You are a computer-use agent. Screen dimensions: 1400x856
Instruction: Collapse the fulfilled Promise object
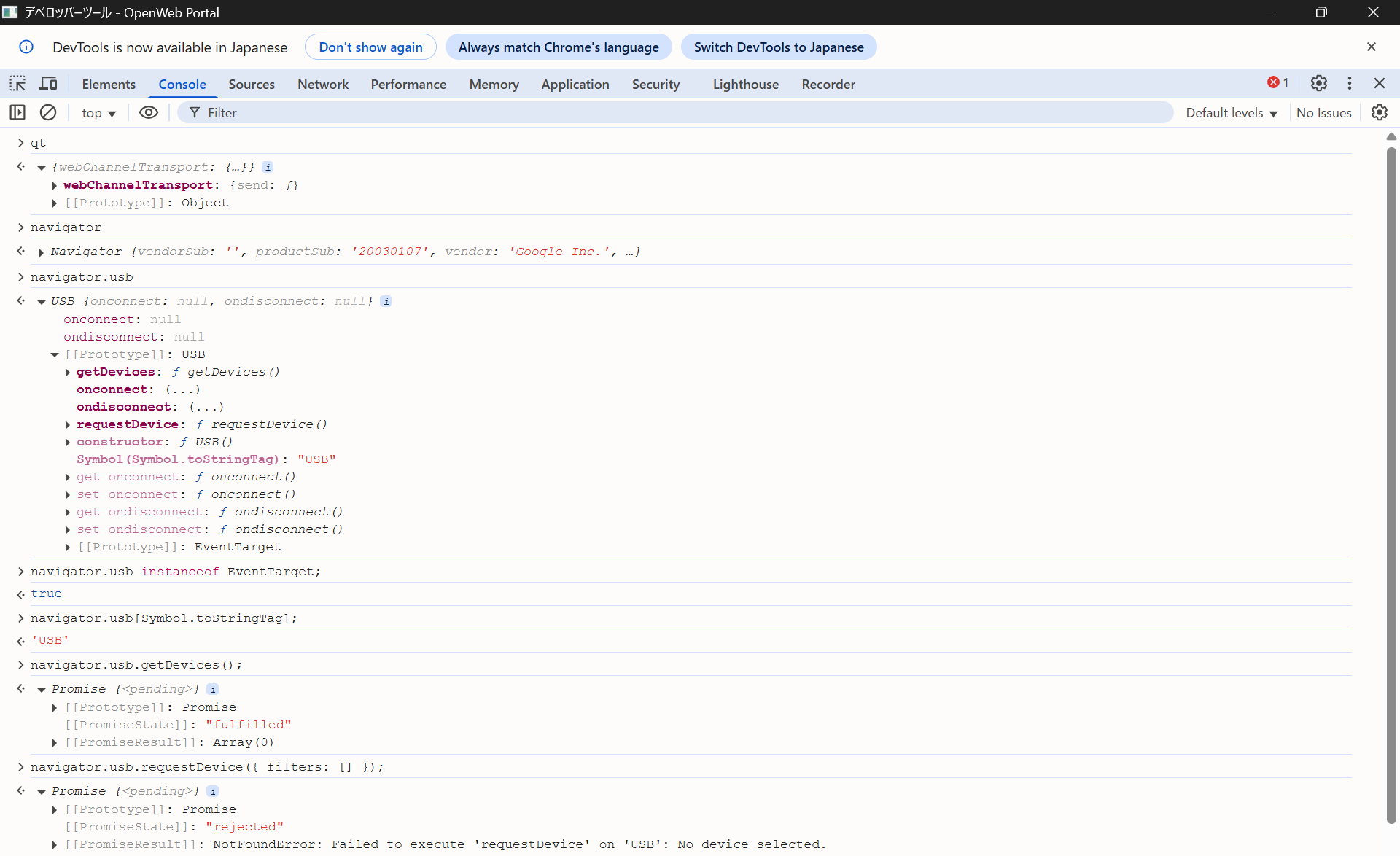coord(42,690)
